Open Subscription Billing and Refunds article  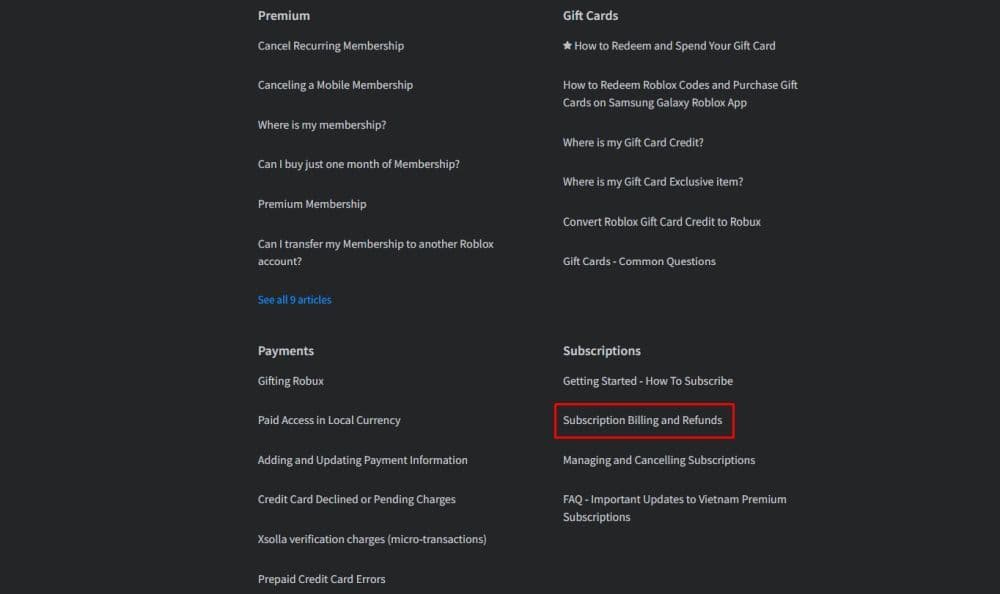click(x=641, y=420)
